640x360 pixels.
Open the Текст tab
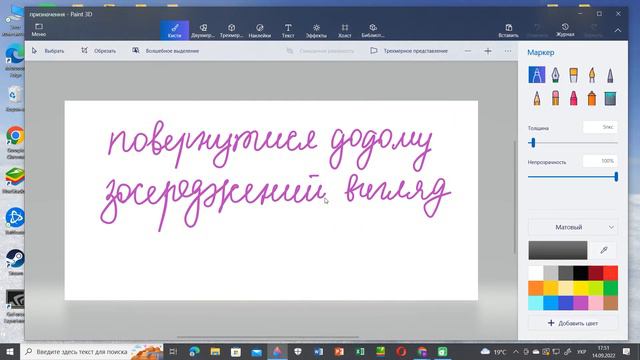click(288, 31)
